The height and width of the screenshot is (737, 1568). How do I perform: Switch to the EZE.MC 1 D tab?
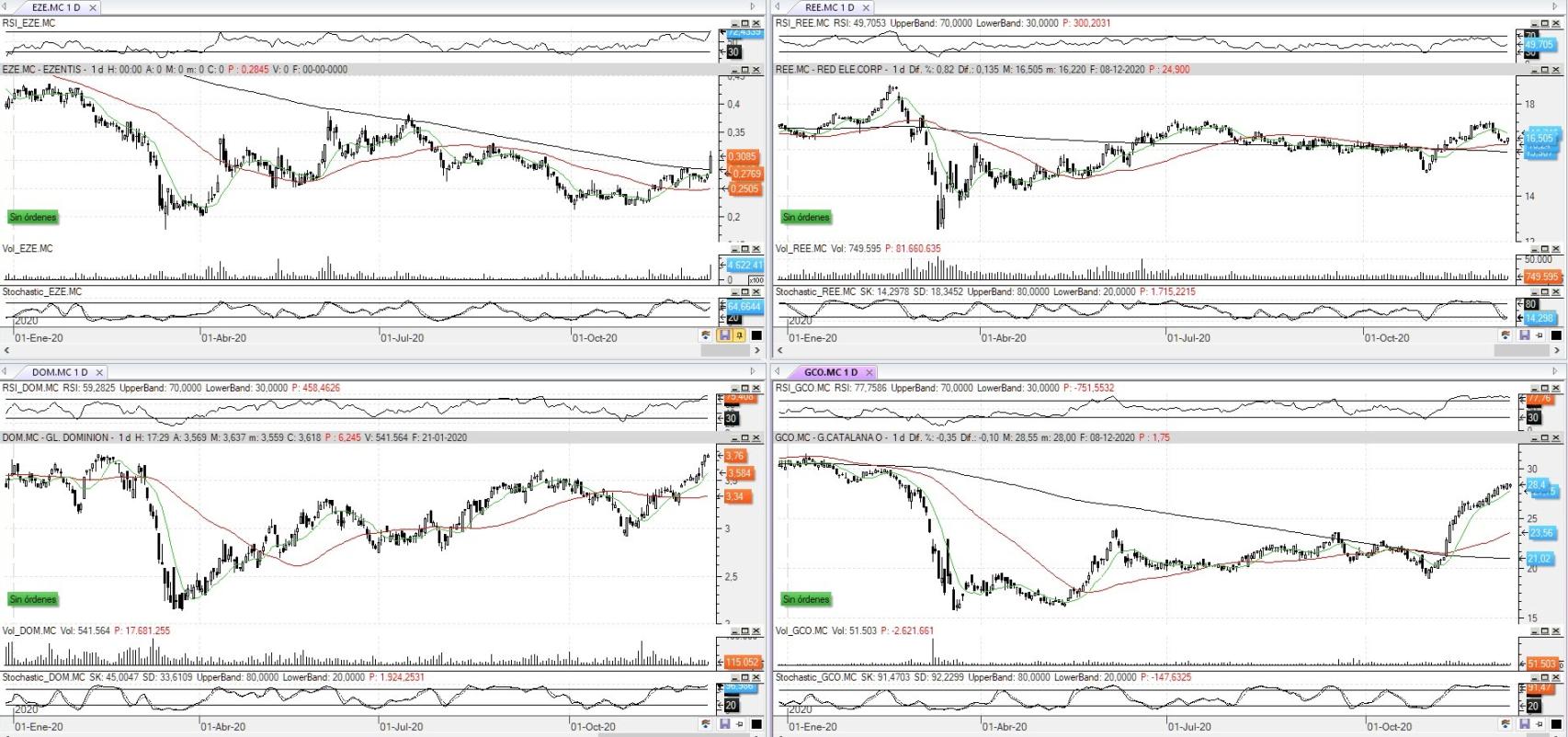point(55,7)
